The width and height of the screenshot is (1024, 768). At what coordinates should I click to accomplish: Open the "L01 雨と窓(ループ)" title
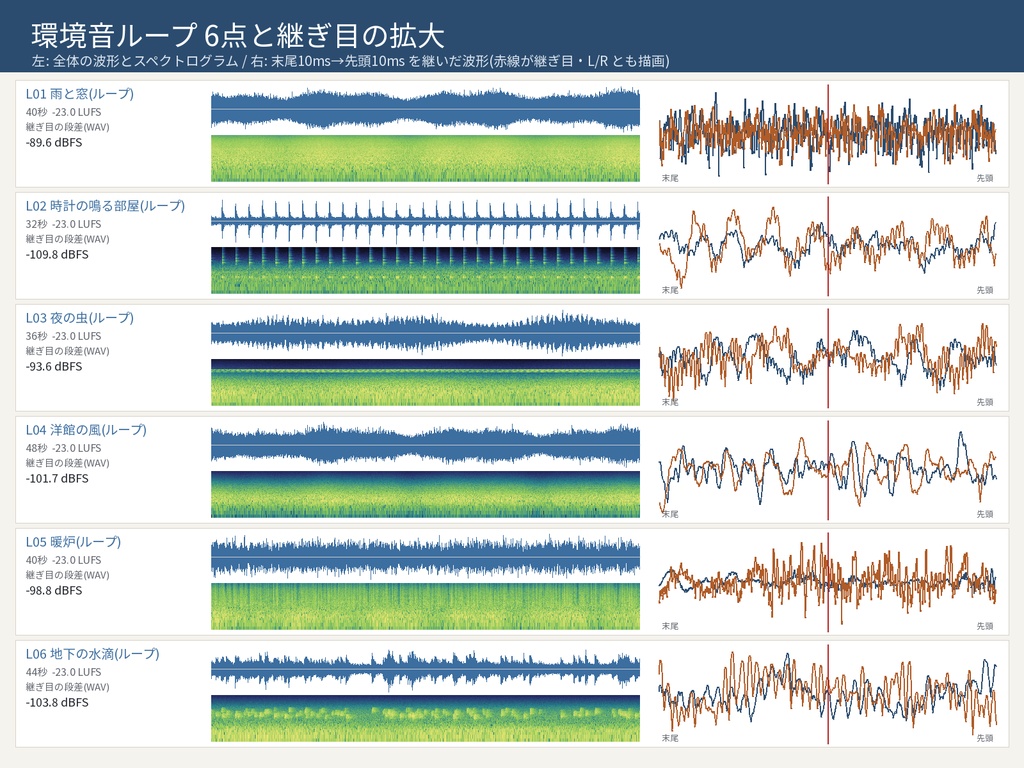click(x=80, y=94)
